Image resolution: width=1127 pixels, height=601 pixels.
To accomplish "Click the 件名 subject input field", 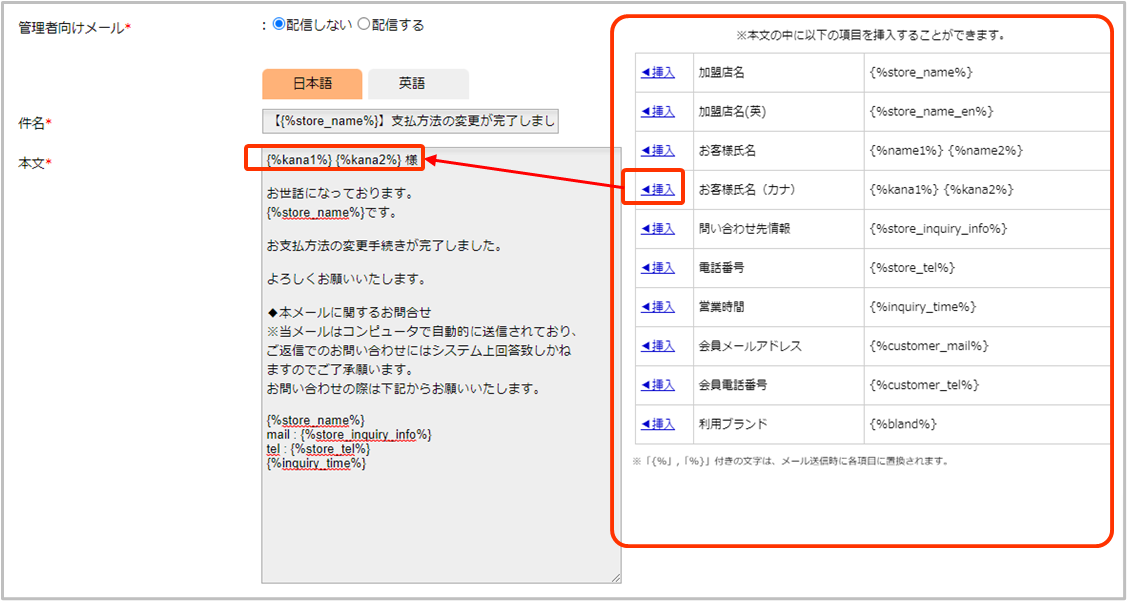I will (x=410, y=121).
